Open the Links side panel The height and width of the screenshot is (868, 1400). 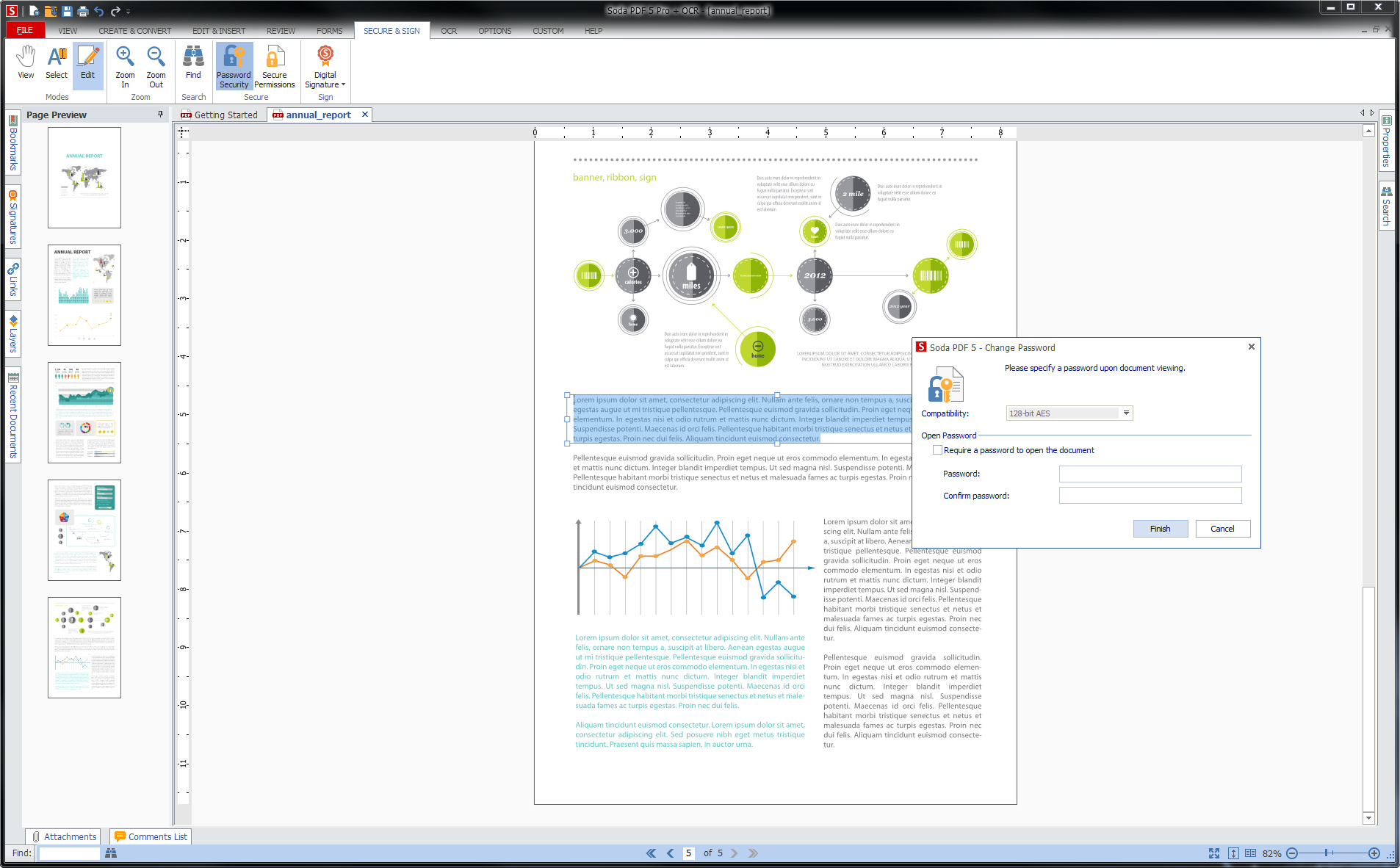(x=13, y=280)
